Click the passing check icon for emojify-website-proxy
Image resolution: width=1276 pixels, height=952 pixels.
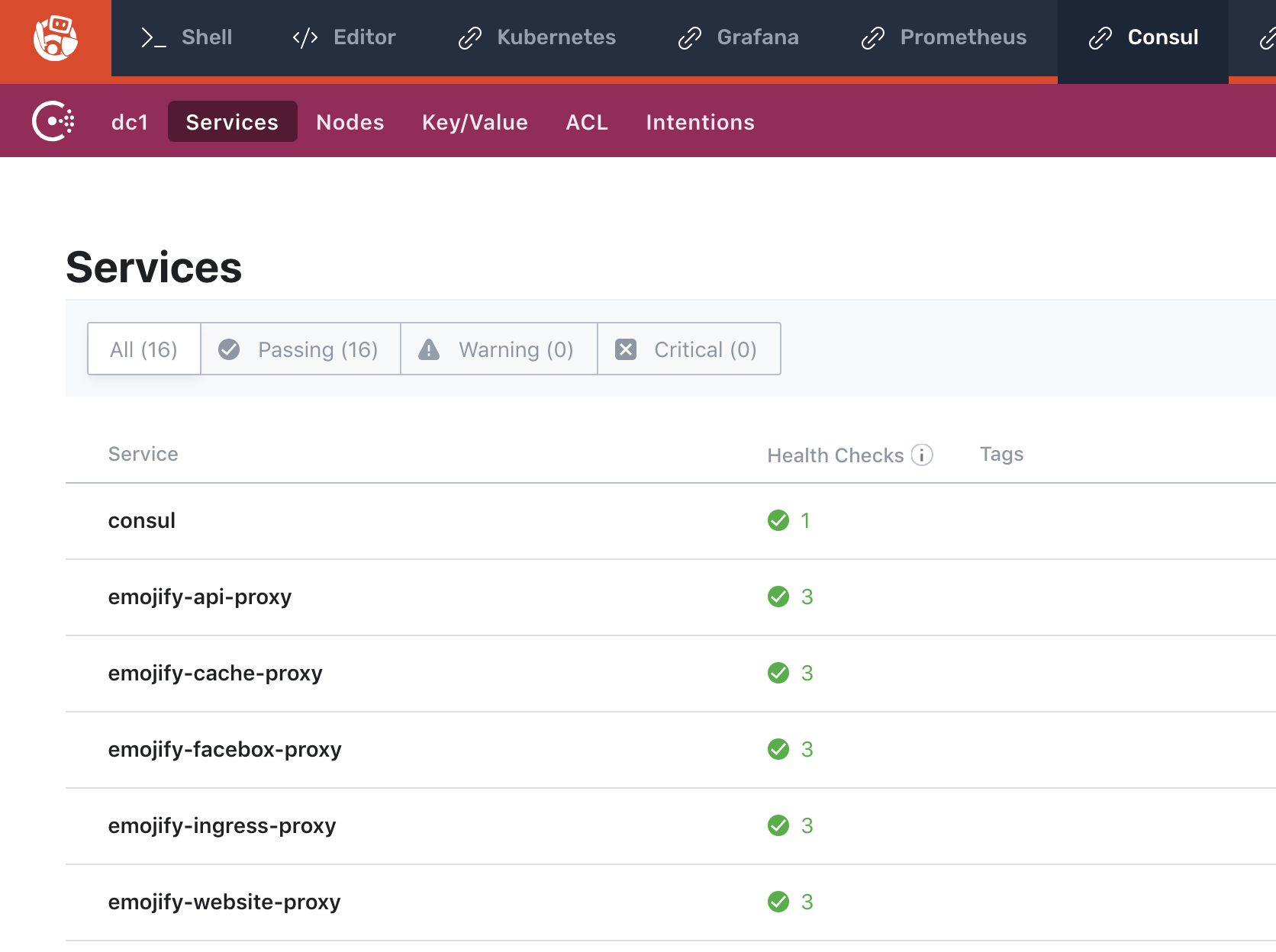point(778,902)
